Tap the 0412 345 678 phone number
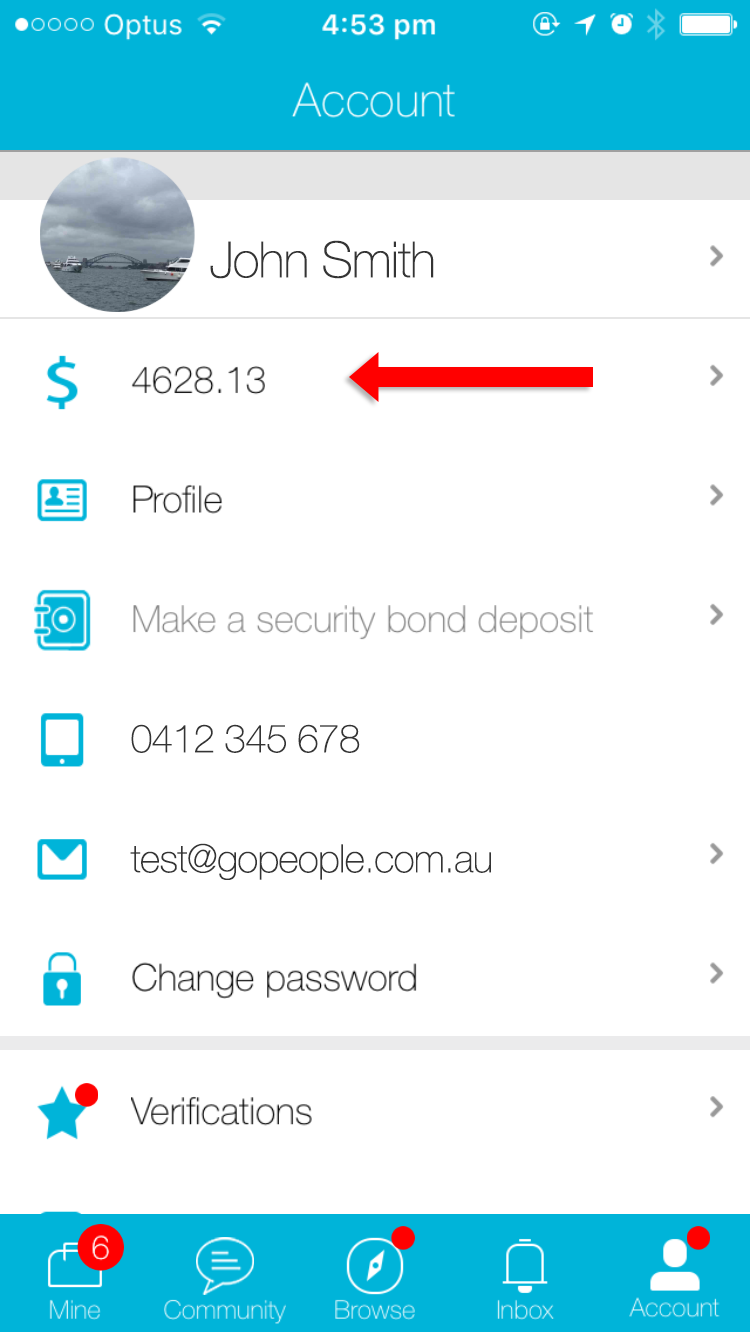 pos(245,740)
